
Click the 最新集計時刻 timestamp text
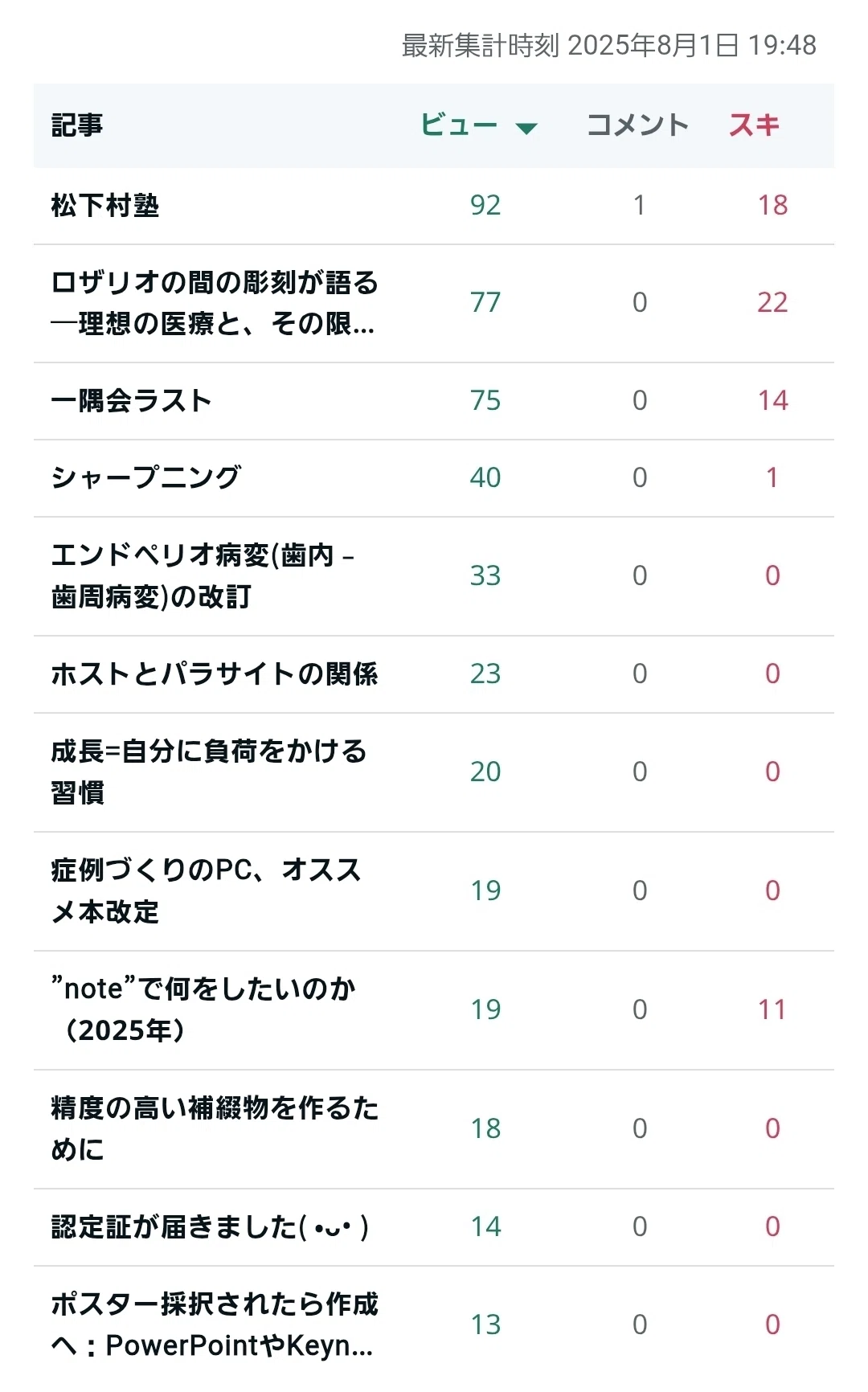click(609, 46)
